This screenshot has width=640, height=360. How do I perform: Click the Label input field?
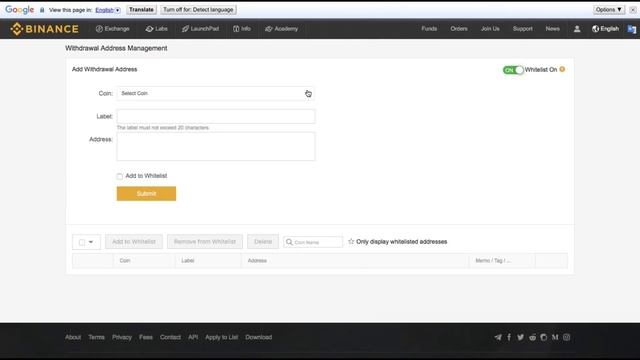216,116
